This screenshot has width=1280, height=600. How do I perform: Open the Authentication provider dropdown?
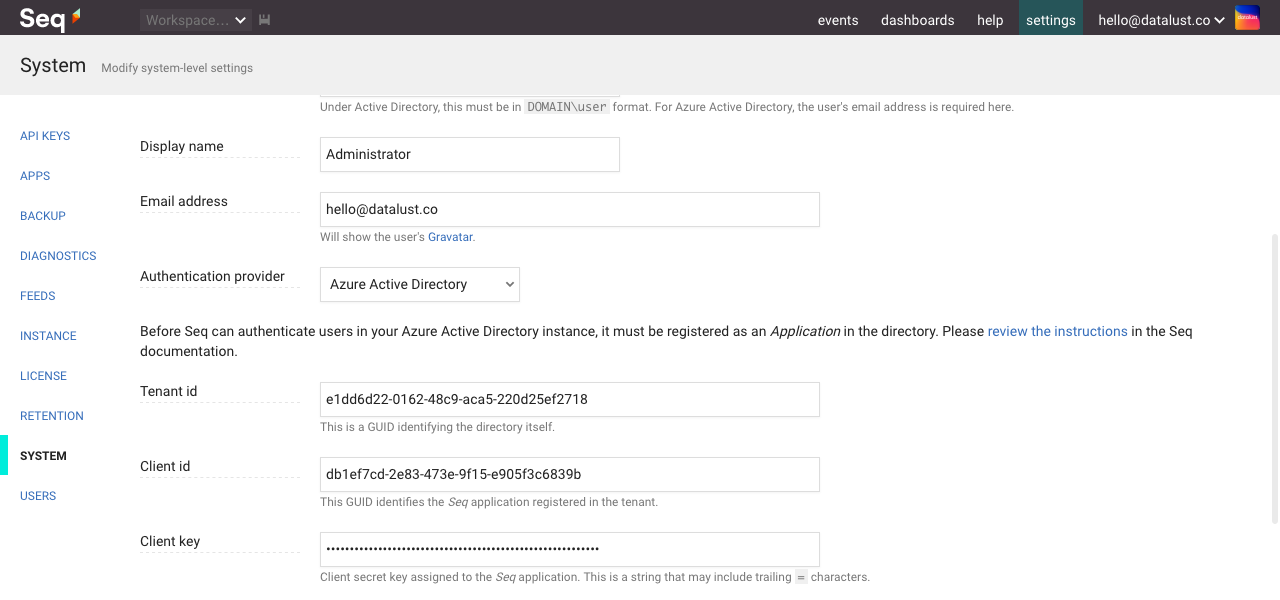[420, 284]
